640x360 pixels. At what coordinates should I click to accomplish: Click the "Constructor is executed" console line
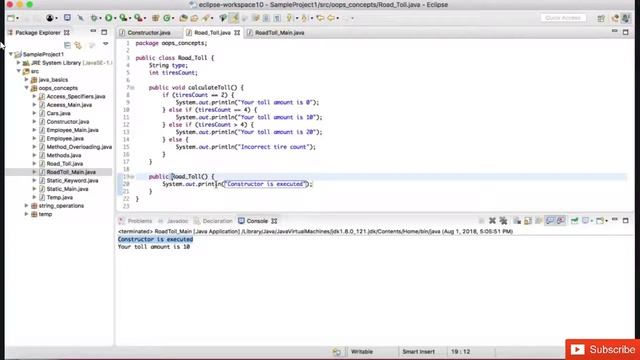[x=155, y=239]
